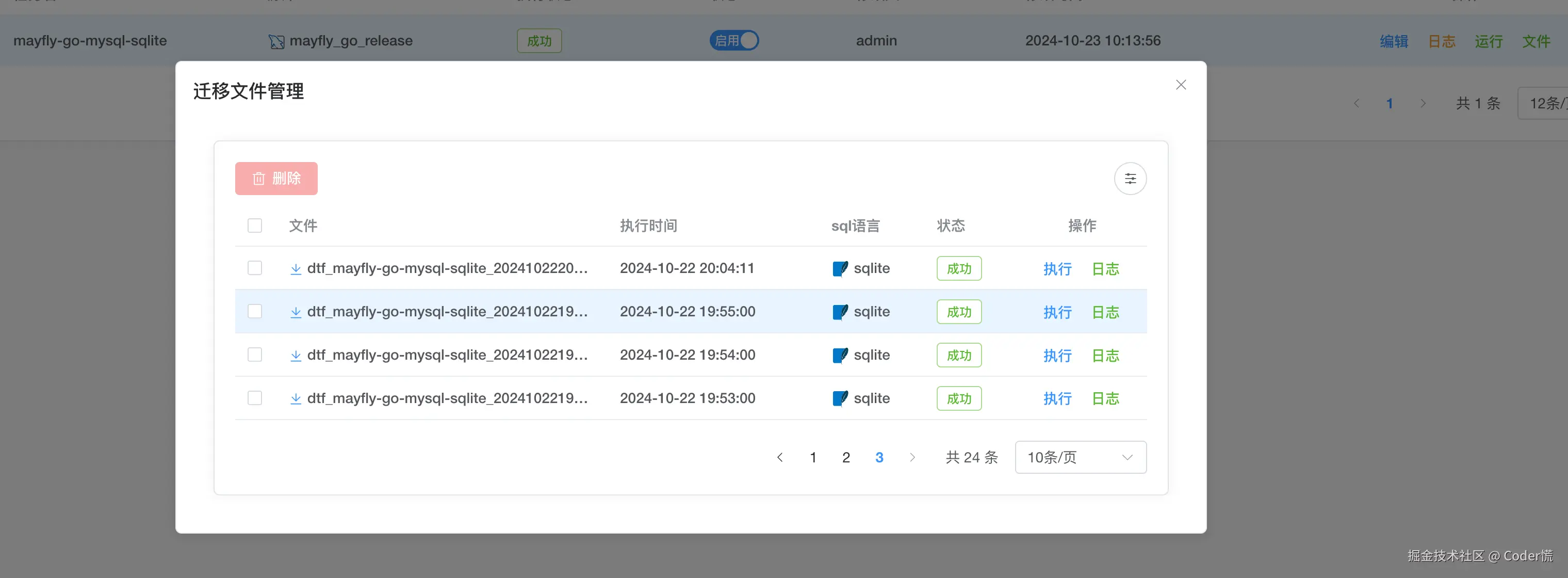Switch to page 1 of files
The image size is (1568, 578).
(812, 457)
